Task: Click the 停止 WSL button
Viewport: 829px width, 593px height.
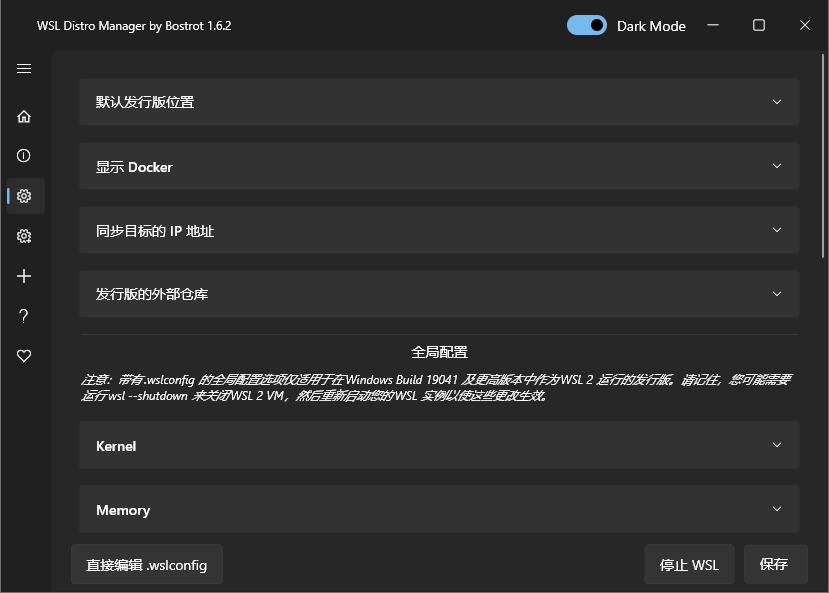Action: [689, 565]
